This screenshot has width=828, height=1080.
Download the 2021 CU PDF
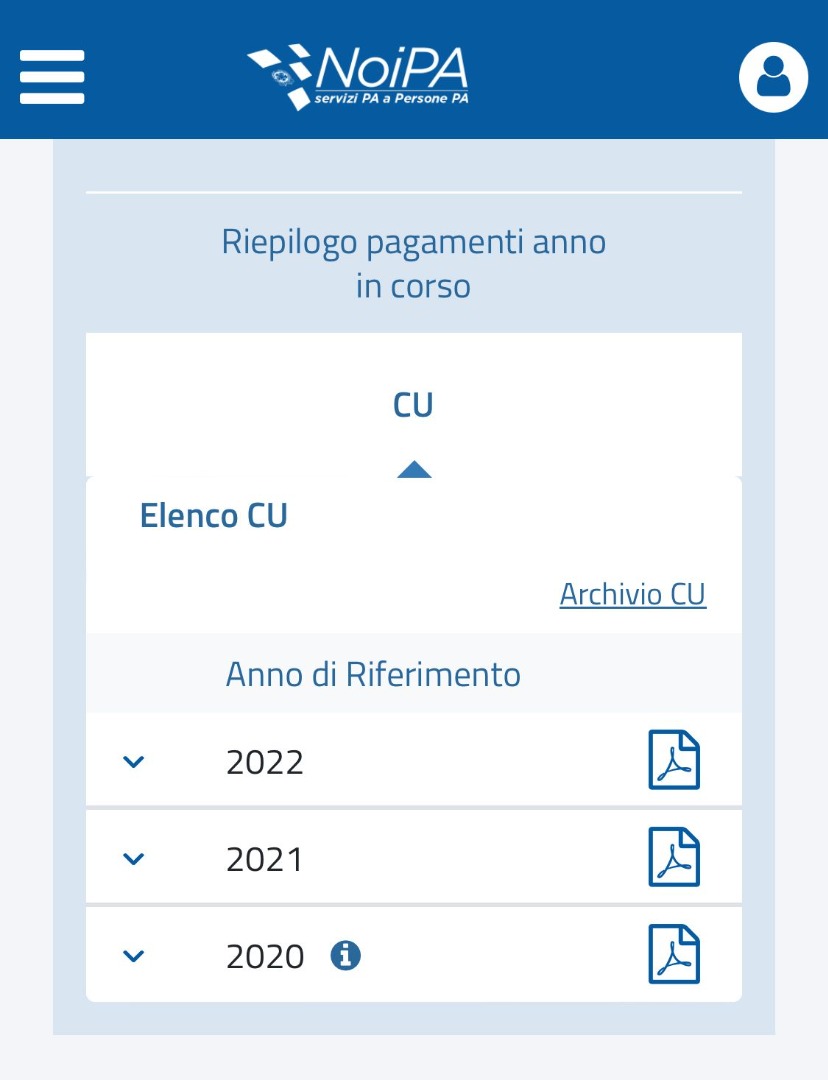674,857
